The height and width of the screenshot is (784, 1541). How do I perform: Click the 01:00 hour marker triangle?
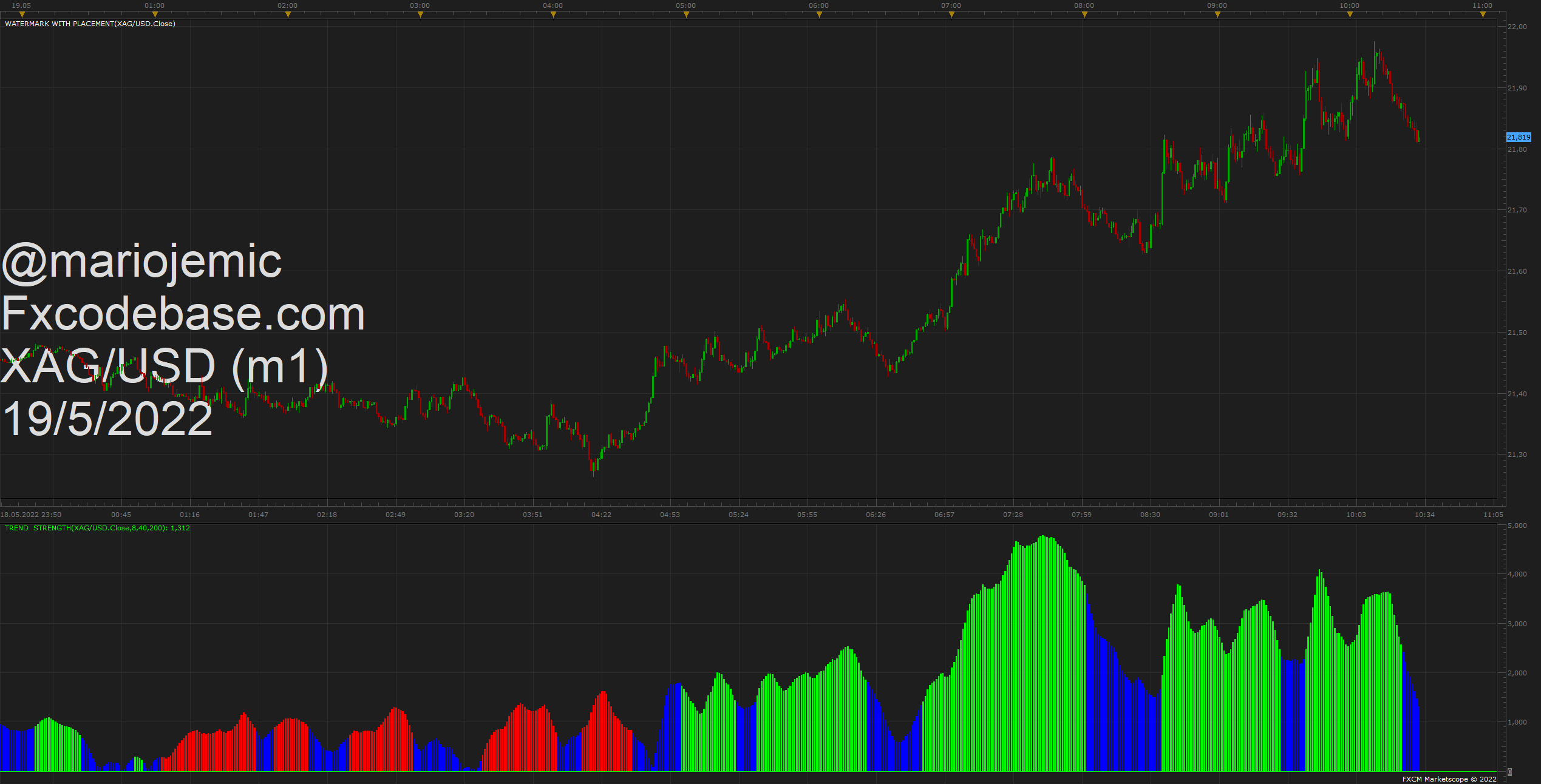pyautogui.click(x=155, y=15)
